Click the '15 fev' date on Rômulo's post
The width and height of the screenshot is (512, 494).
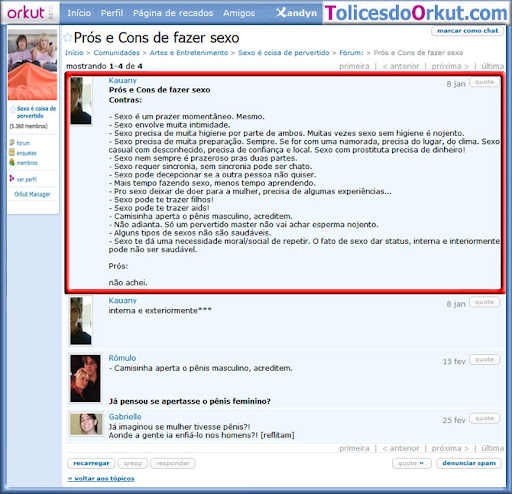tap(454, 362)
